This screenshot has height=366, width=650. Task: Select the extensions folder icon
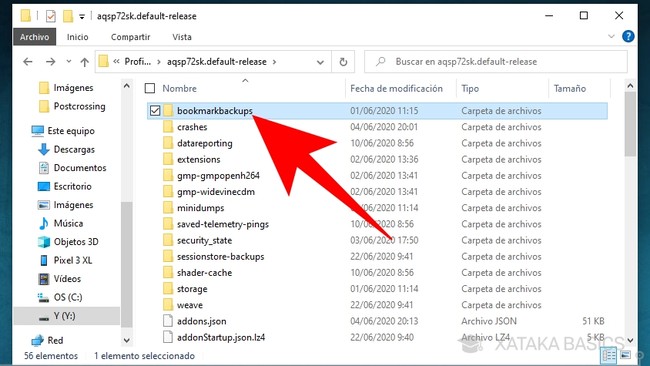(168, 159)
